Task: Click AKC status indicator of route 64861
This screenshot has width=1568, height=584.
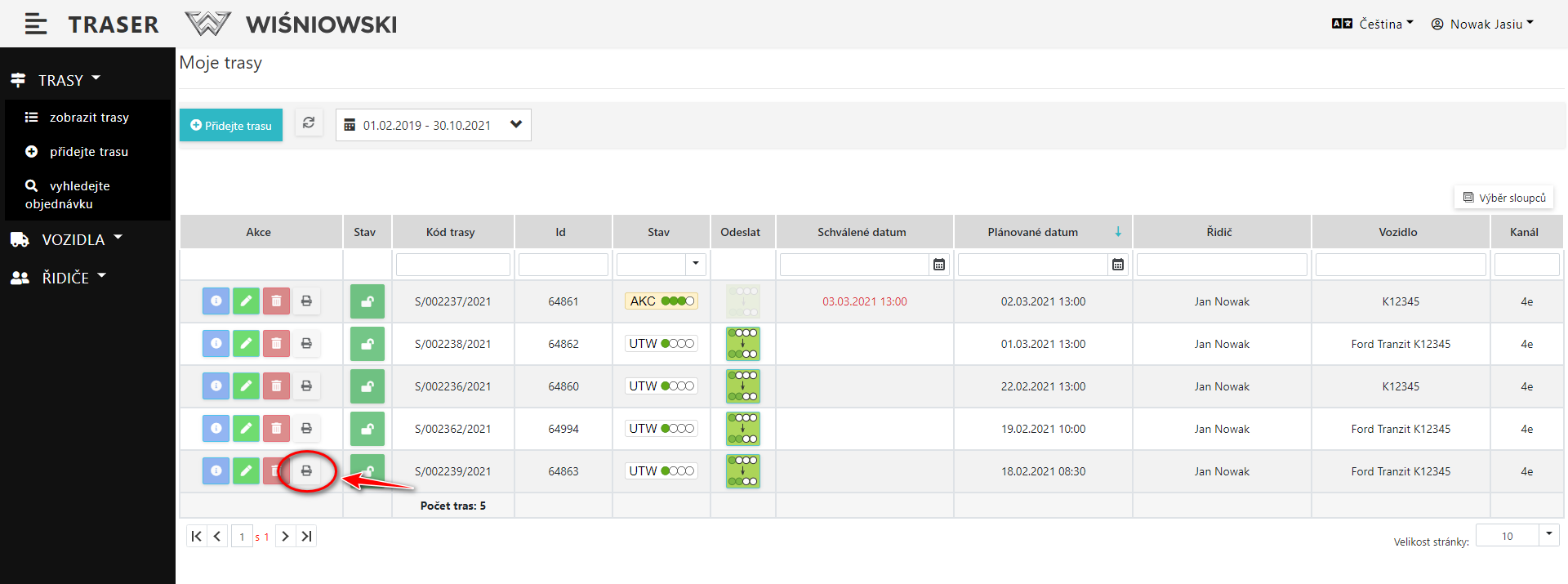Action: pos(661,301)
